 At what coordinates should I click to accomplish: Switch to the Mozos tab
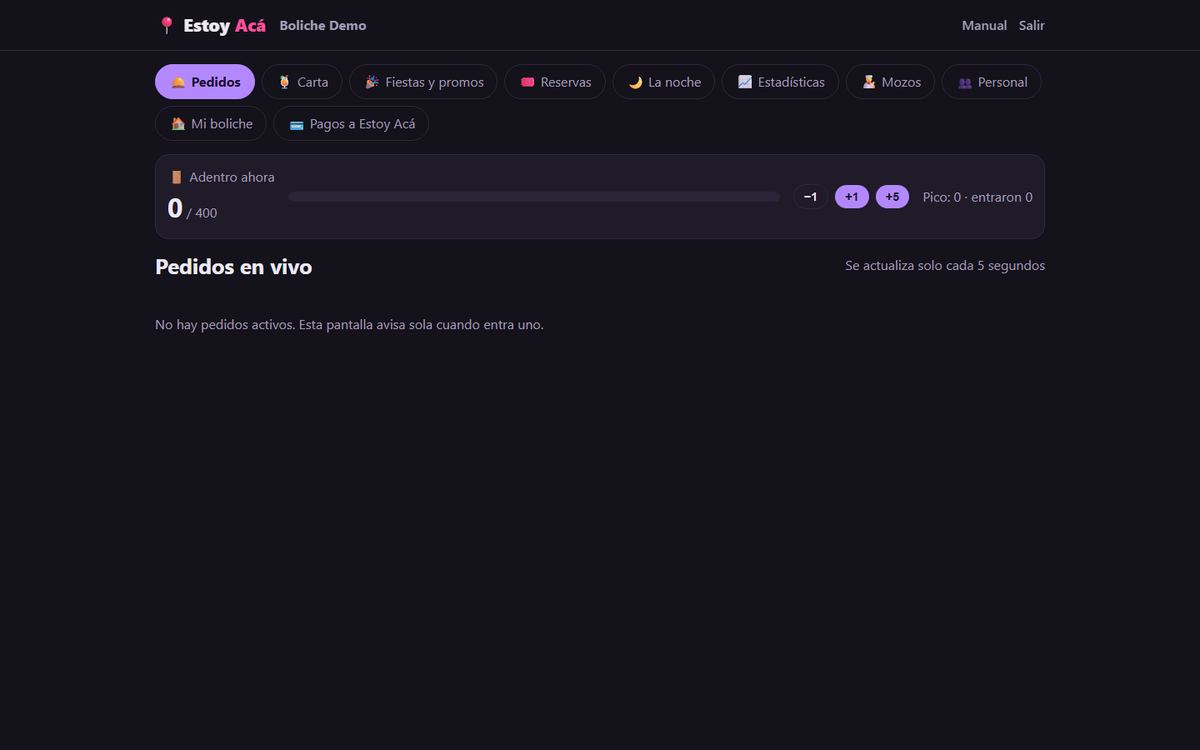pyautogui.click(x=890, y=82)
